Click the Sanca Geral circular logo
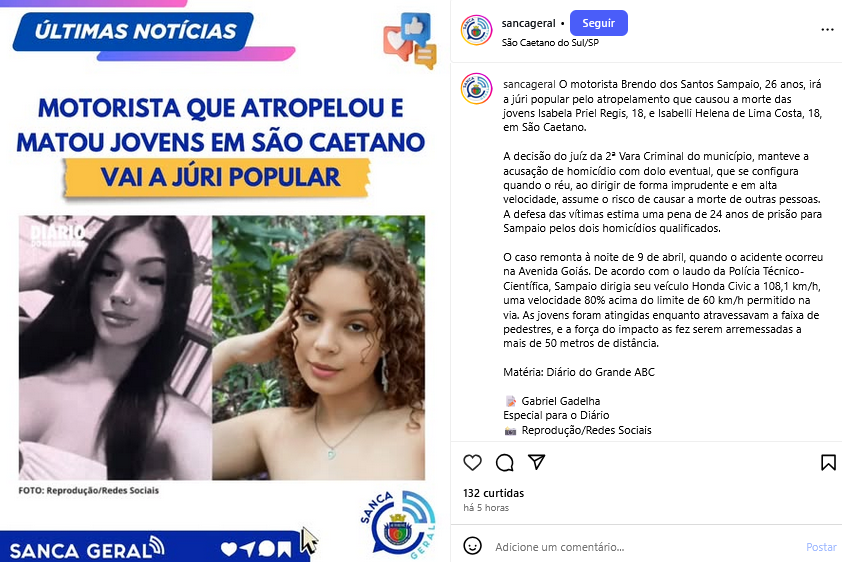This screenshot has width=842, height=562. 398,524
